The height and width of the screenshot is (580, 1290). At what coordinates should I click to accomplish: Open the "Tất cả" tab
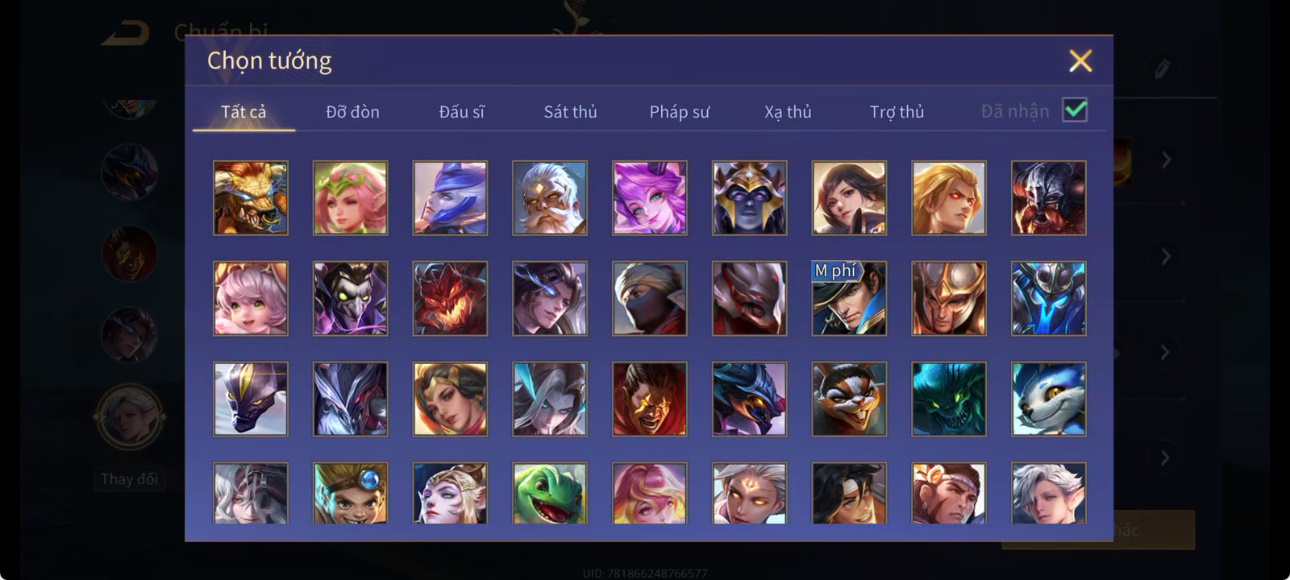point(244,111)
